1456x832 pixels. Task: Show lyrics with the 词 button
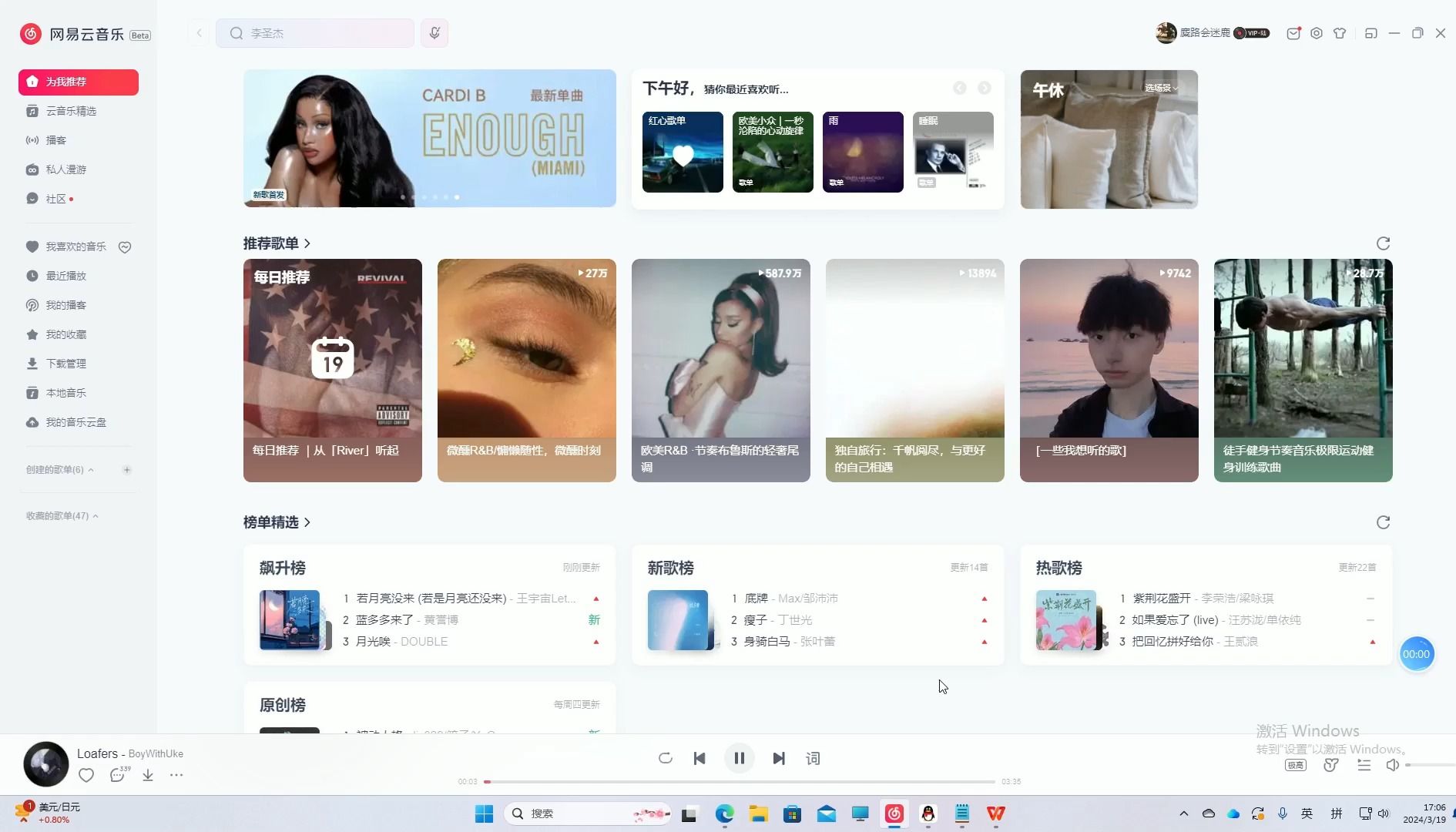pyautogui.click(x=813, y=759)
